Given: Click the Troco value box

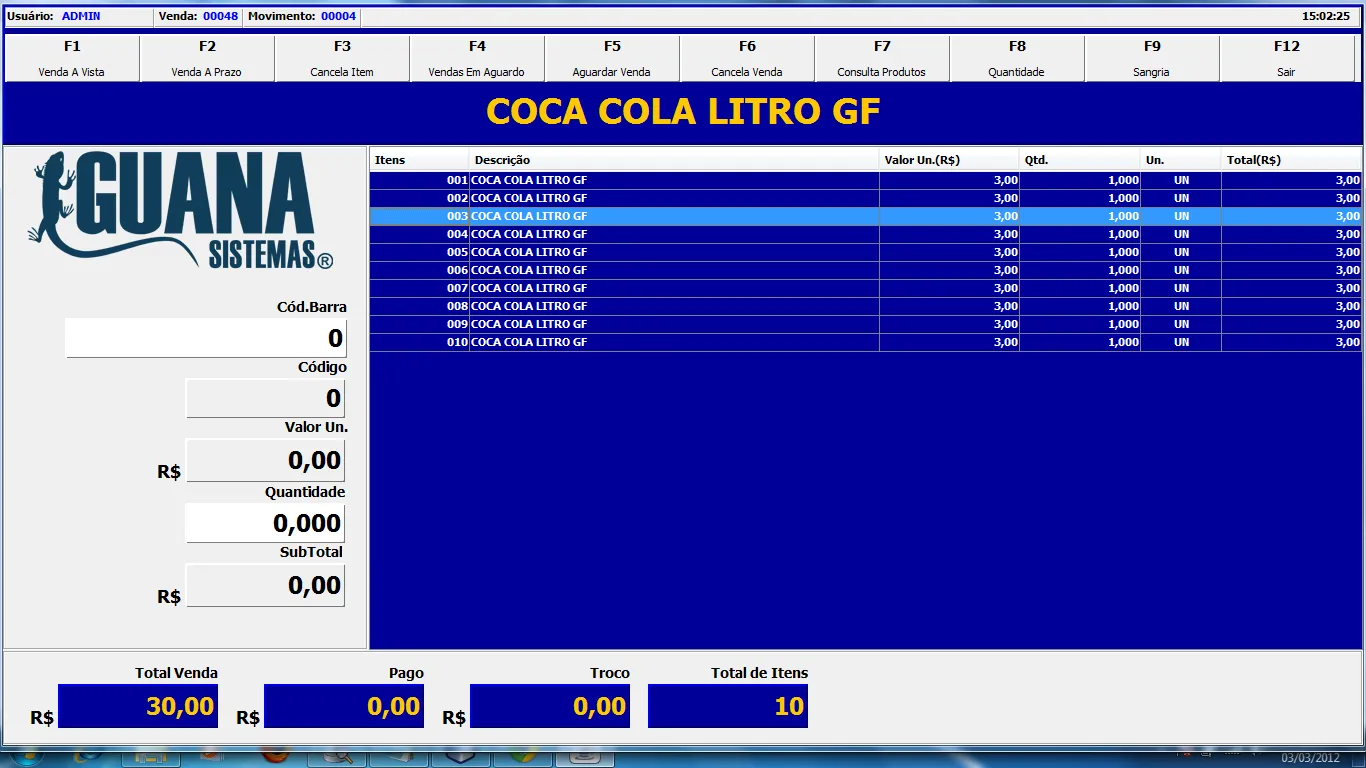Looking at the screenshot, I should click(x=550, y=706).
